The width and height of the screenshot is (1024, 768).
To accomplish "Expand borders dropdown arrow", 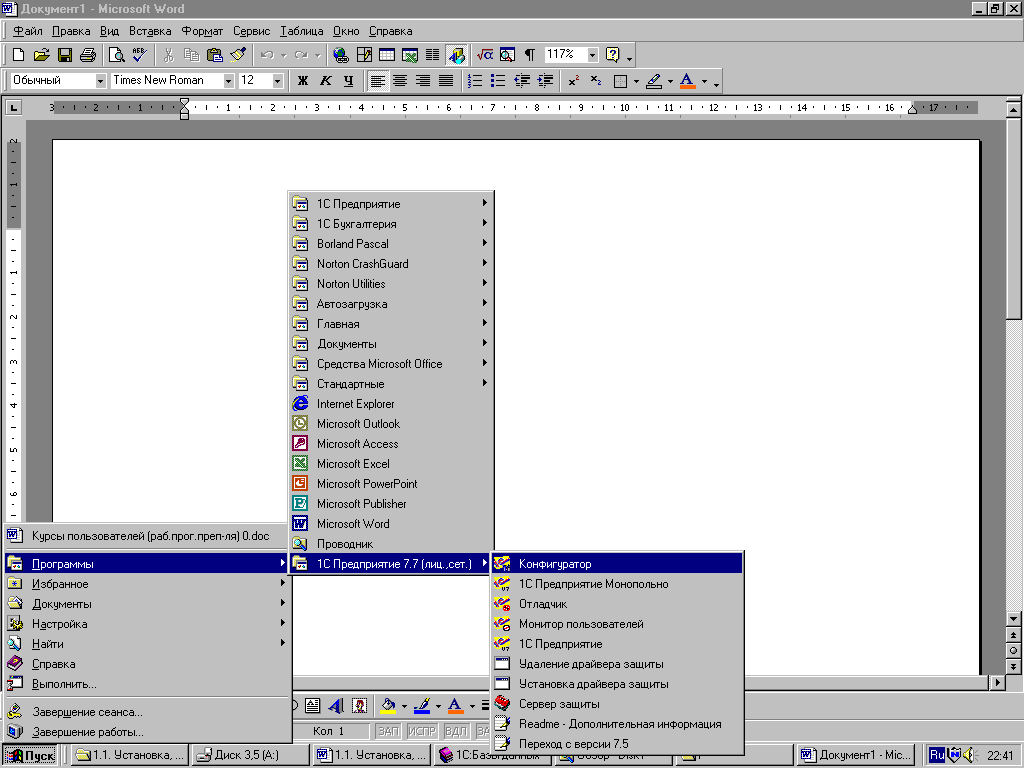I will point(636,81).
